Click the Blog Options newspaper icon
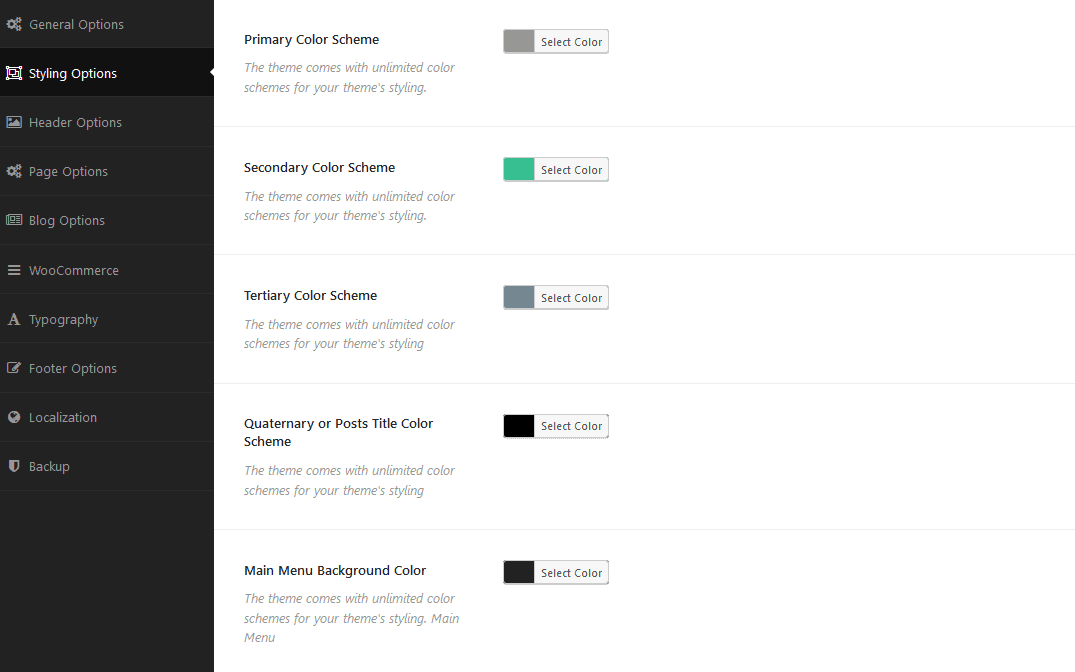 click(x=14, y=220)
